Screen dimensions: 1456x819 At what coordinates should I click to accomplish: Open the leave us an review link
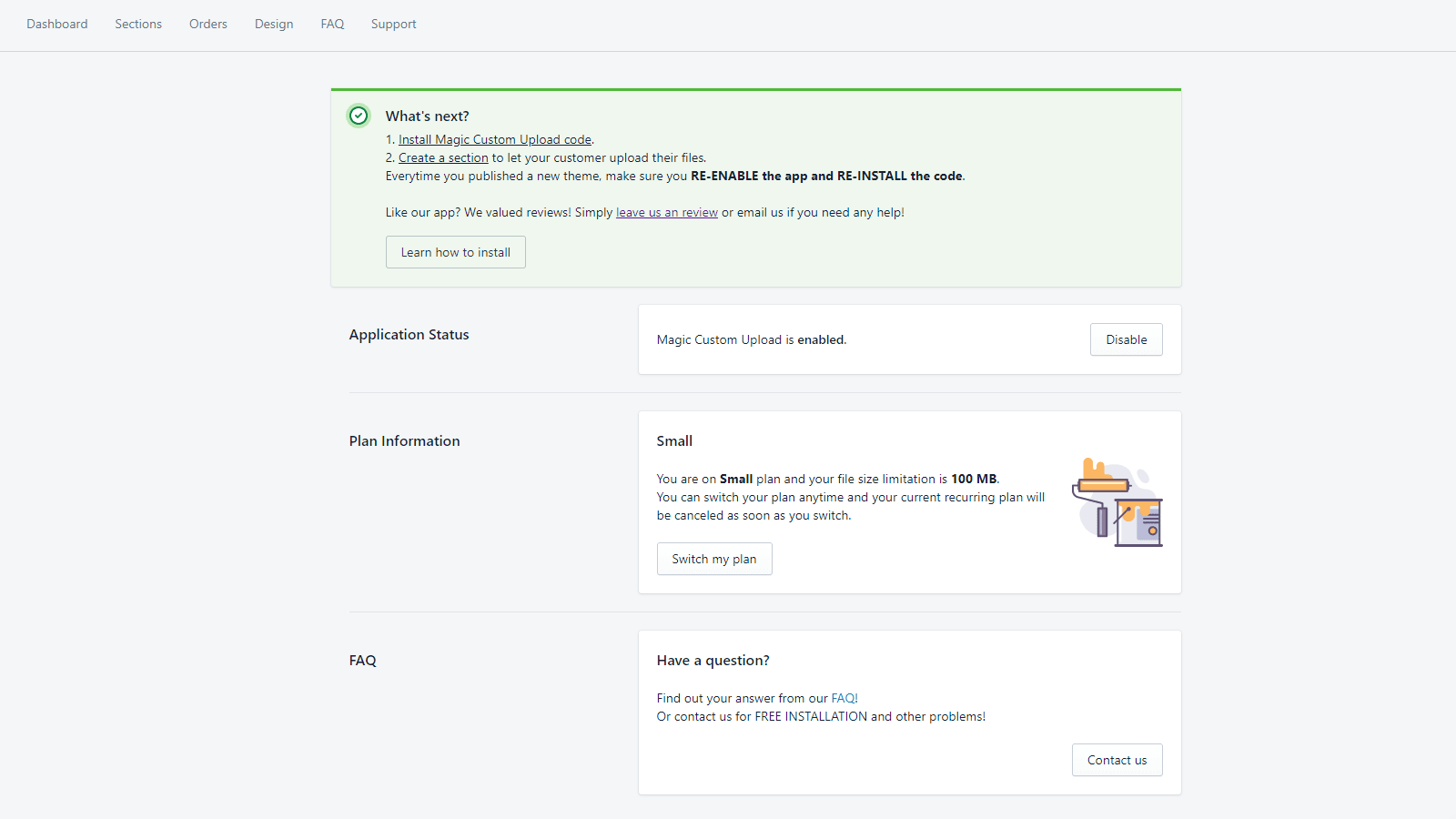click(x=666, y=212)
